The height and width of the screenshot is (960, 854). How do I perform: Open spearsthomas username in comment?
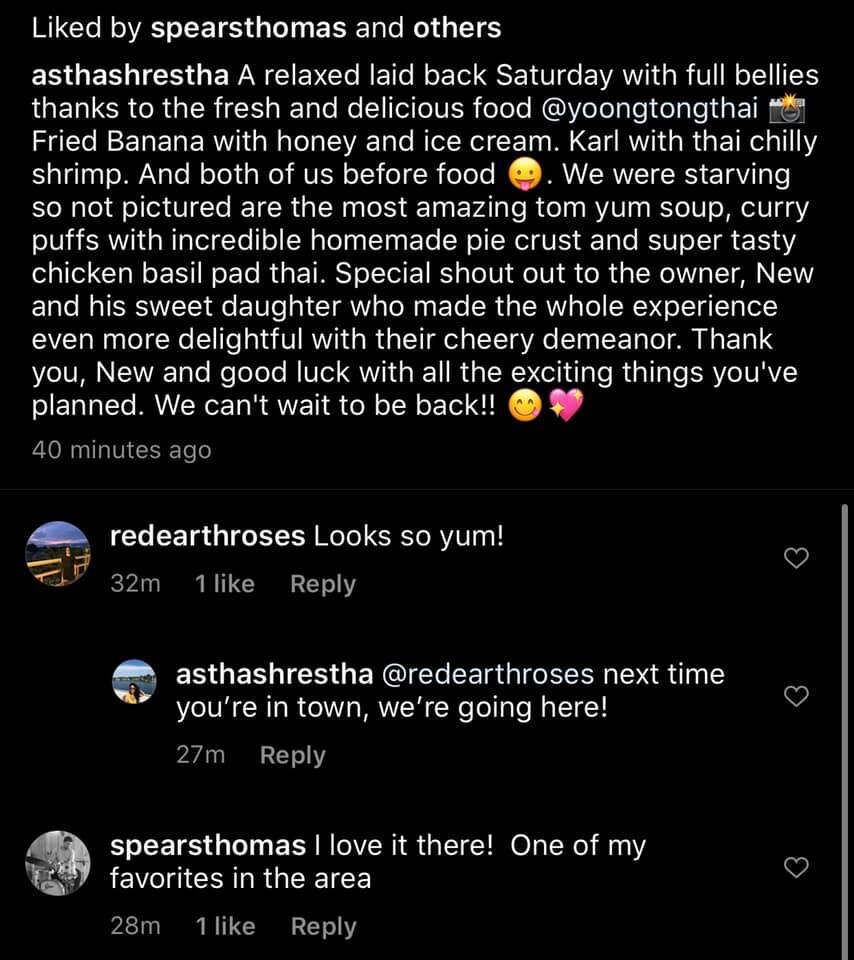pyautogui.click(x=207, y=846)
